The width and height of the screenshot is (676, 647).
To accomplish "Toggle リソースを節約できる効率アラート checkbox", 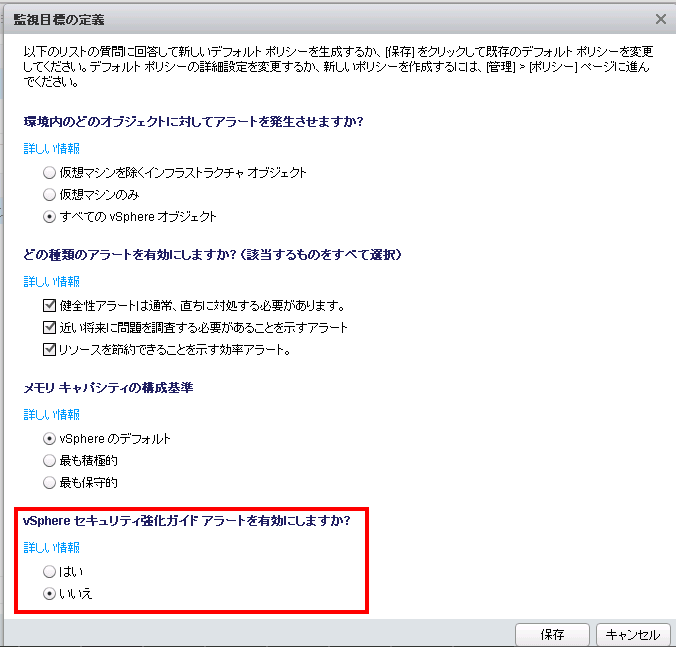I will coord(50,350).
